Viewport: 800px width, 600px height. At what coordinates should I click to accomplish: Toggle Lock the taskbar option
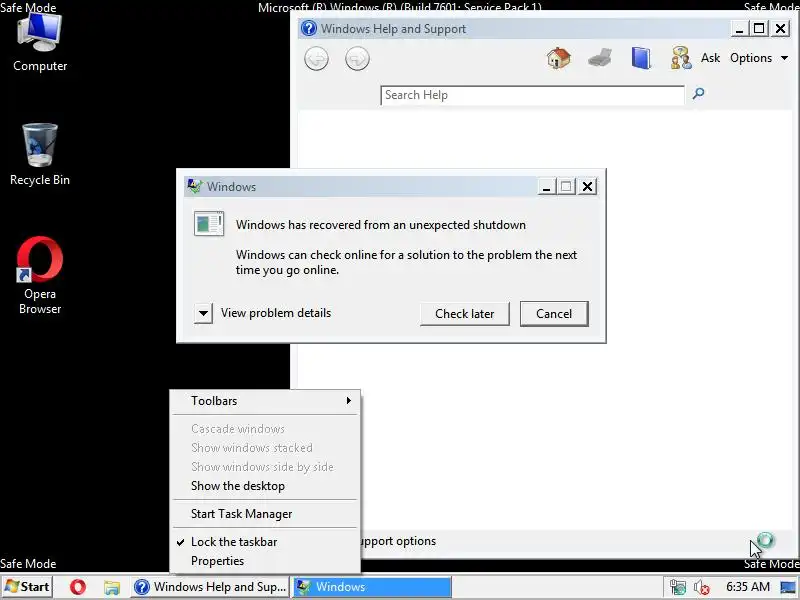[265, 542]
